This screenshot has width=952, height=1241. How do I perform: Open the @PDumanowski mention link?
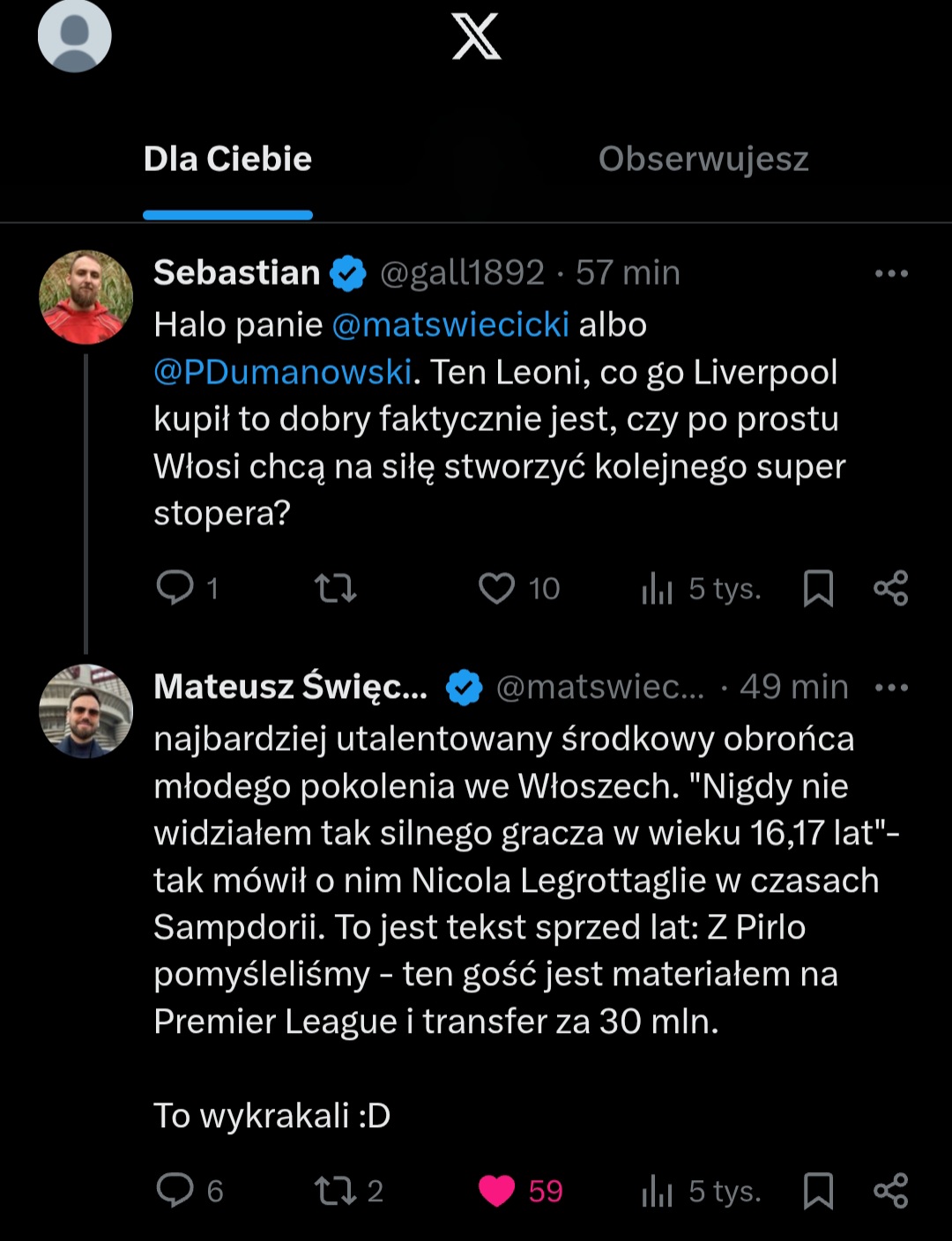click(x=282, y=372)
